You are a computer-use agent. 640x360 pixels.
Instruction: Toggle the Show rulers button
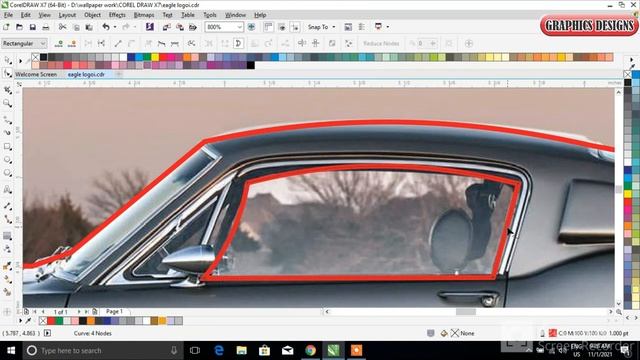[268, 27]
